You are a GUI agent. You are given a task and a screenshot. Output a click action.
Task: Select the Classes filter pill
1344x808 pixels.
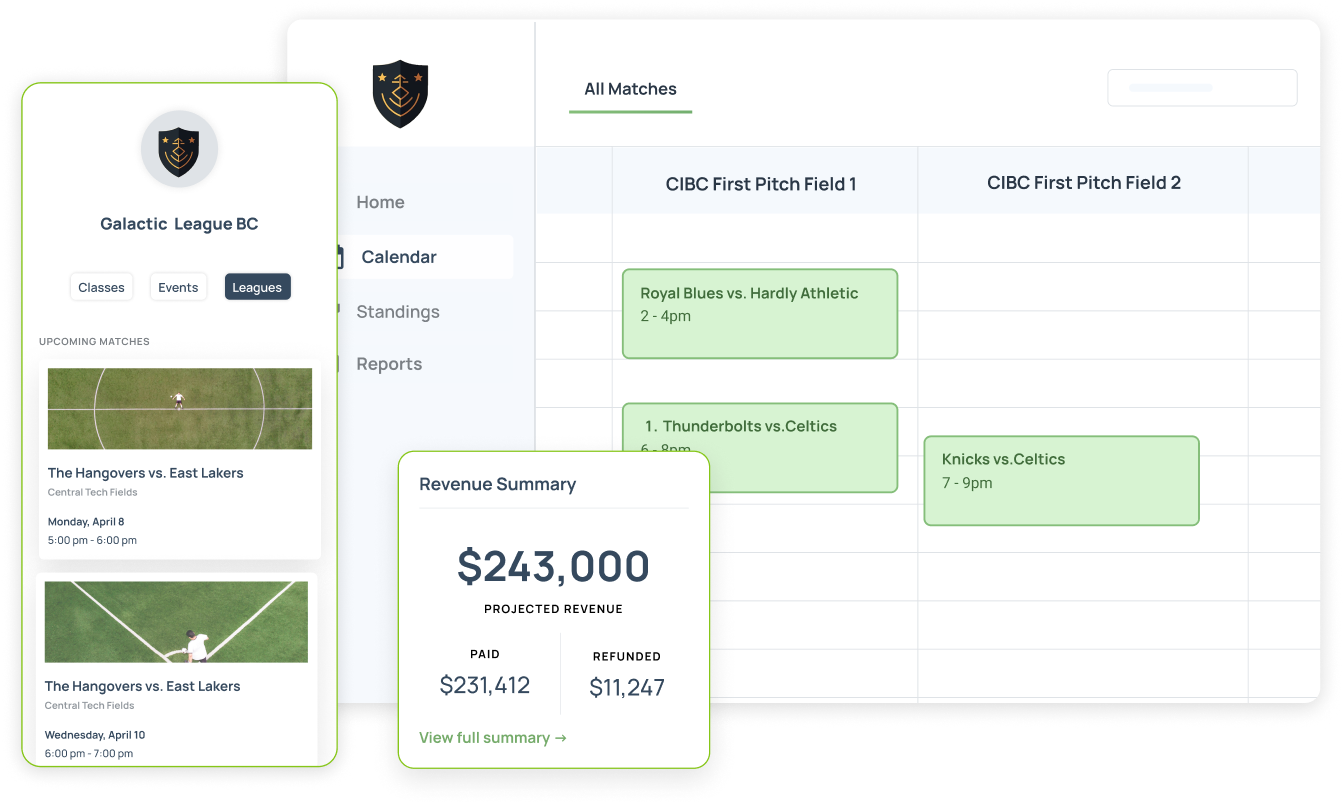tap(101, 287)
